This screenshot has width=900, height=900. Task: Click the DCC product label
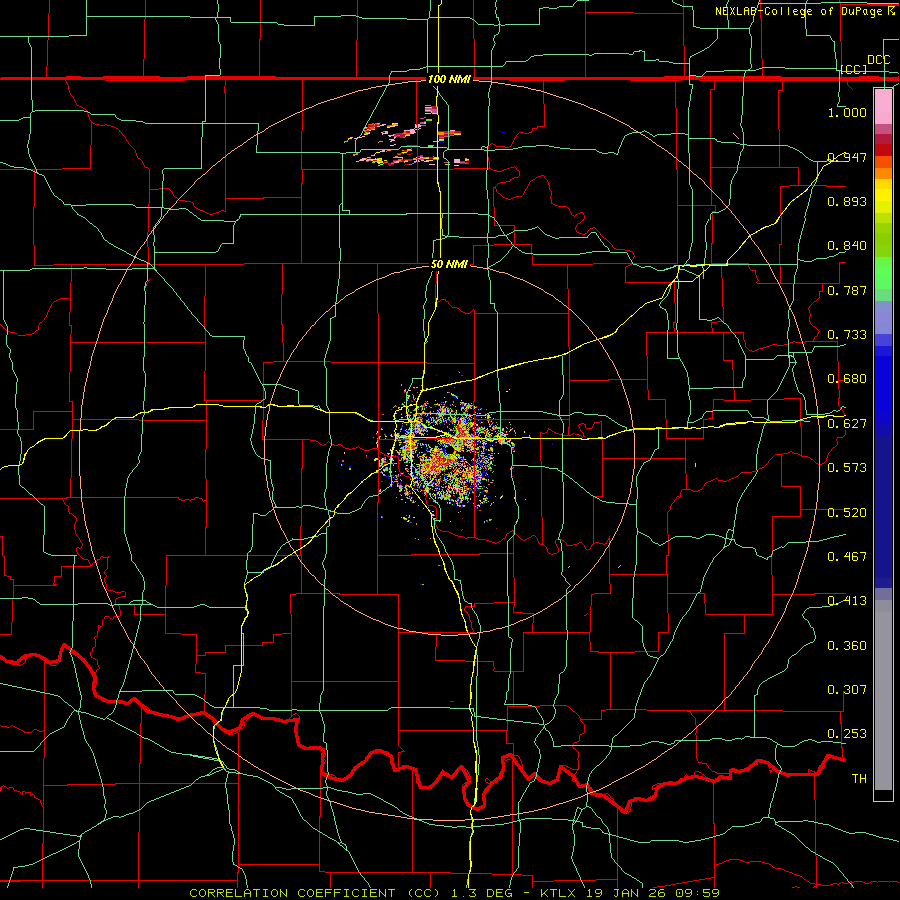878,60
